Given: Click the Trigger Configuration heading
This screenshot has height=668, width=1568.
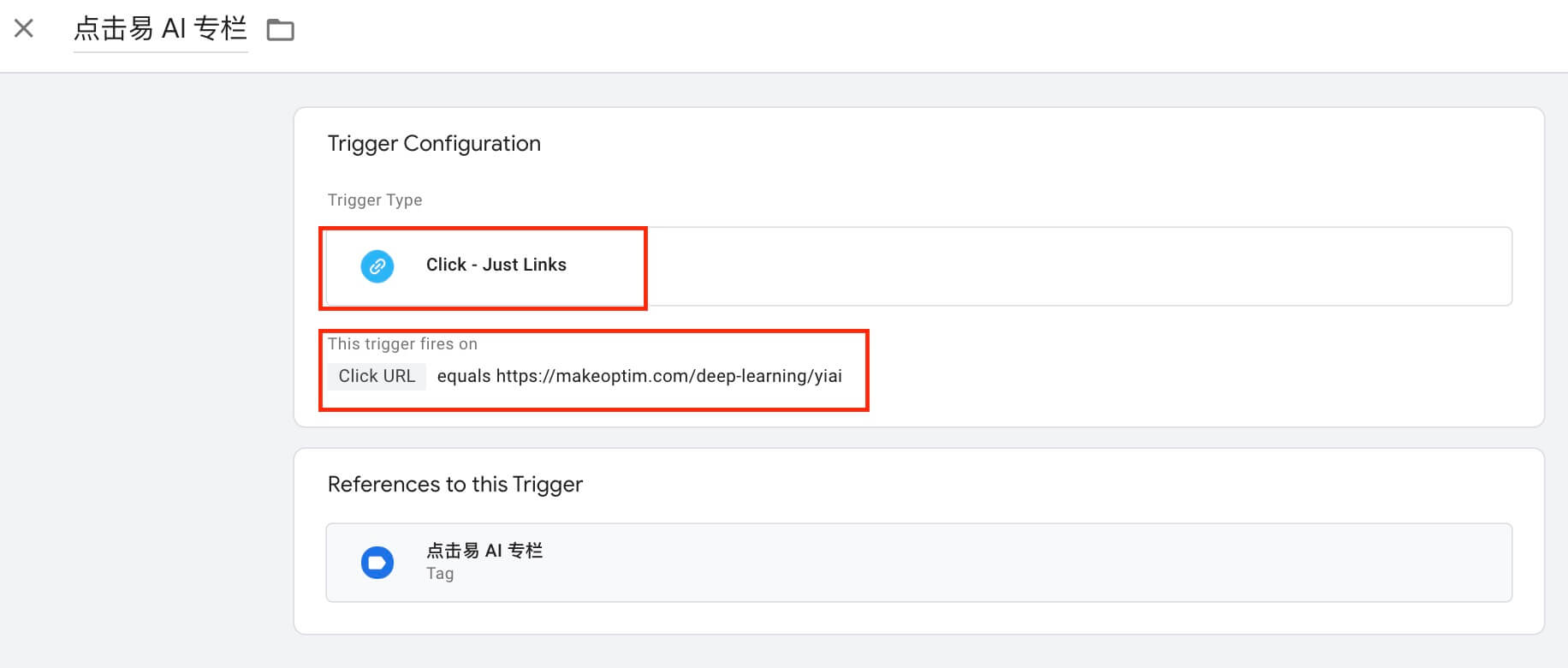Looking at the screenshot, I should pyautogui.click(x=434, y=143).
